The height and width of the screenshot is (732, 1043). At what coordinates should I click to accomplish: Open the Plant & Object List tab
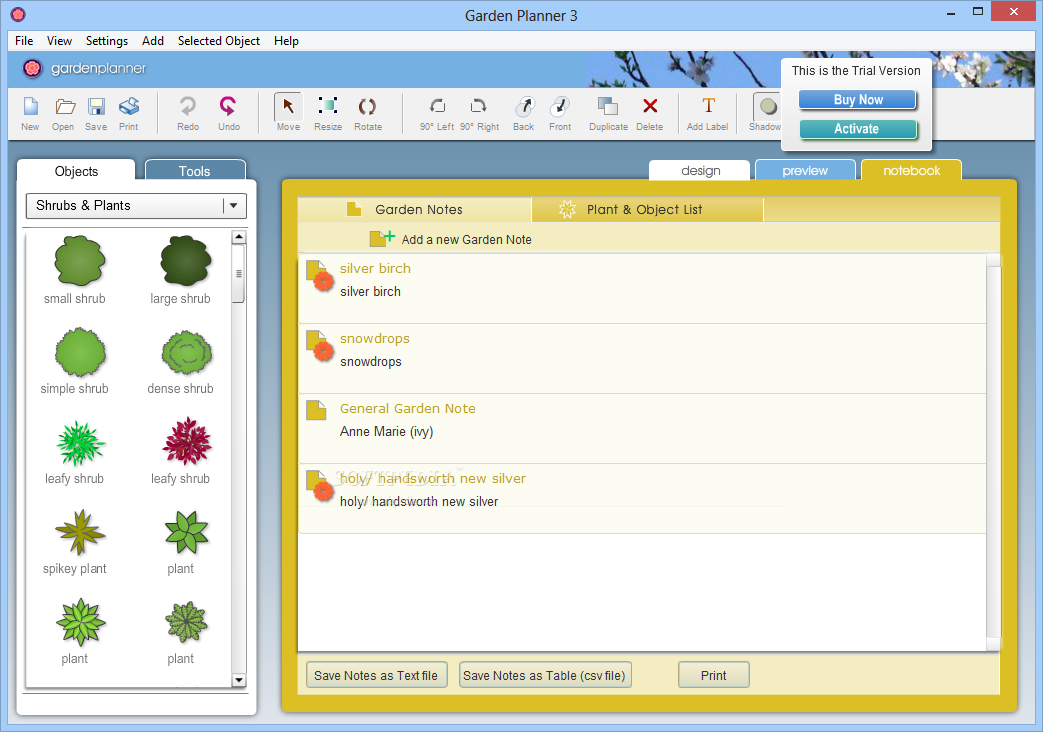647,210
